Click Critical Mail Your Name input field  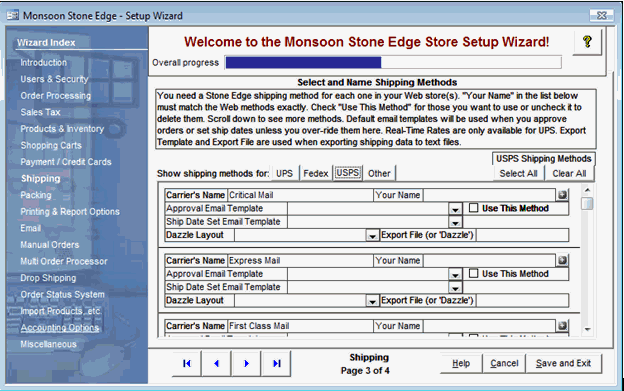[489, 195]
